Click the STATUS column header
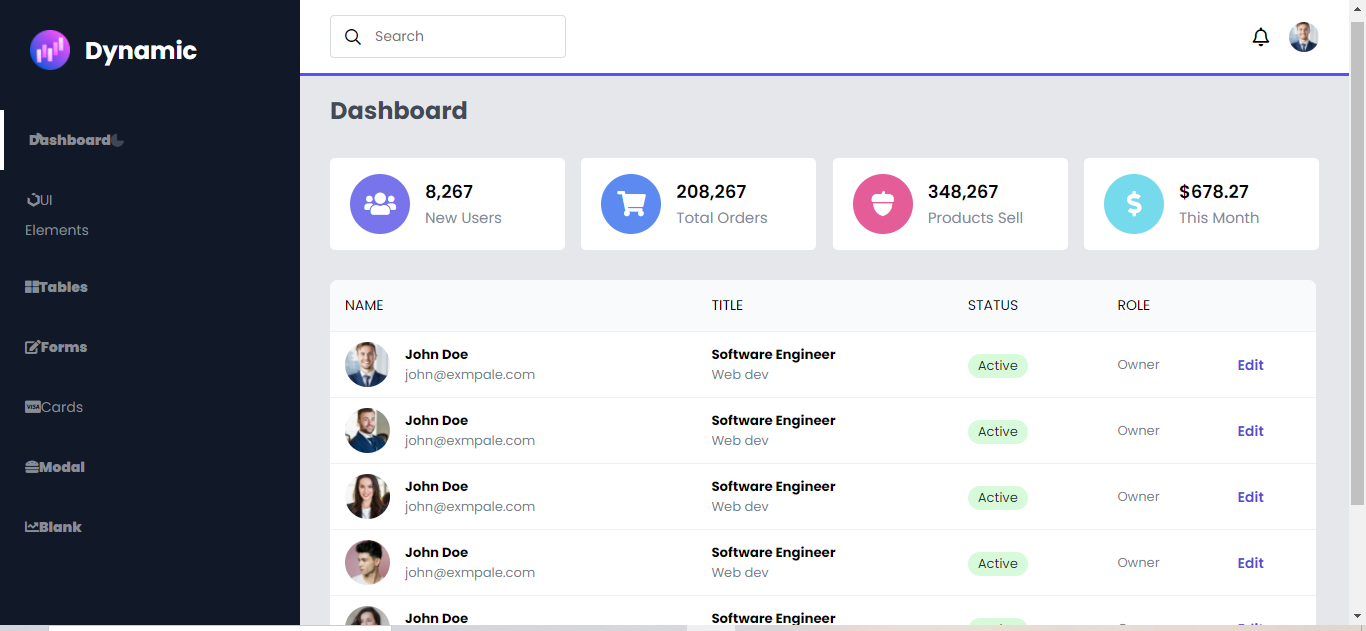 [x=993, y=305]
